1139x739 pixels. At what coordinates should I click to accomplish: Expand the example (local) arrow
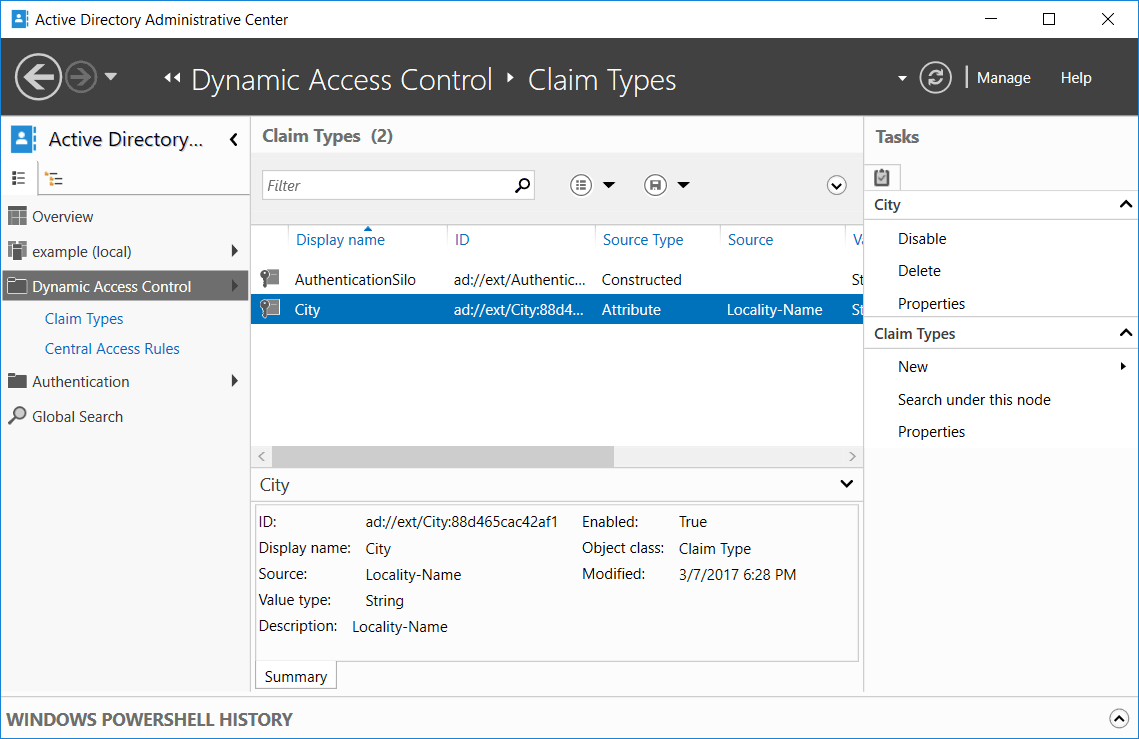234,251
